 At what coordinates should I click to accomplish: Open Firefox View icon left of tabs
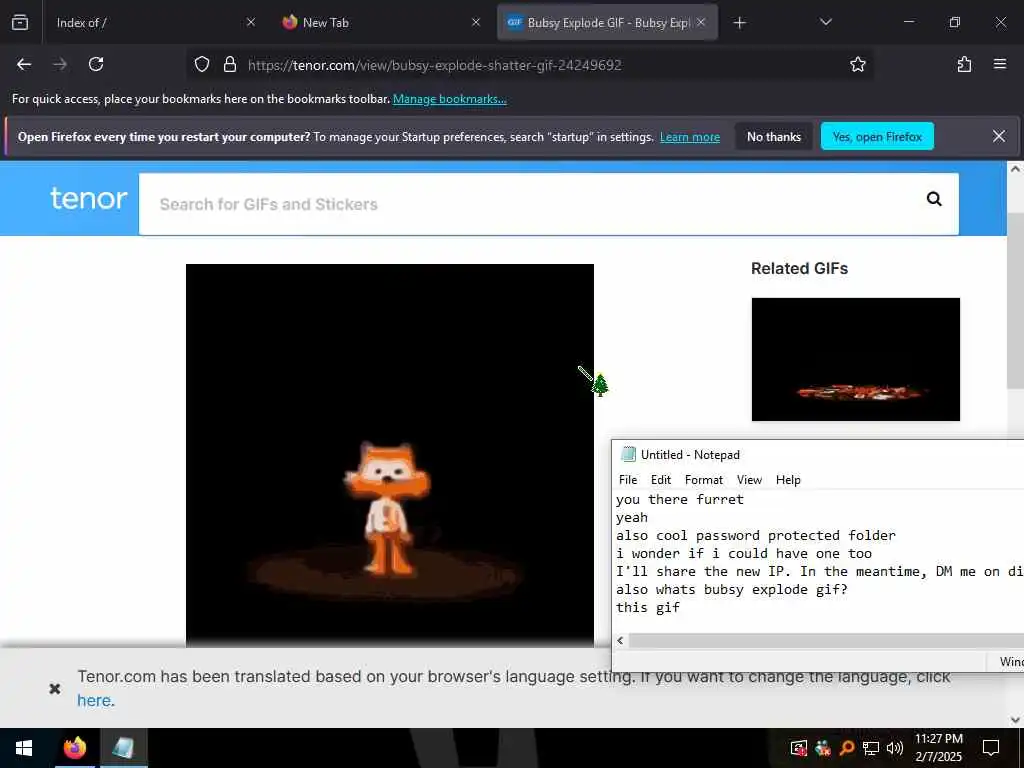coord(20,22)
